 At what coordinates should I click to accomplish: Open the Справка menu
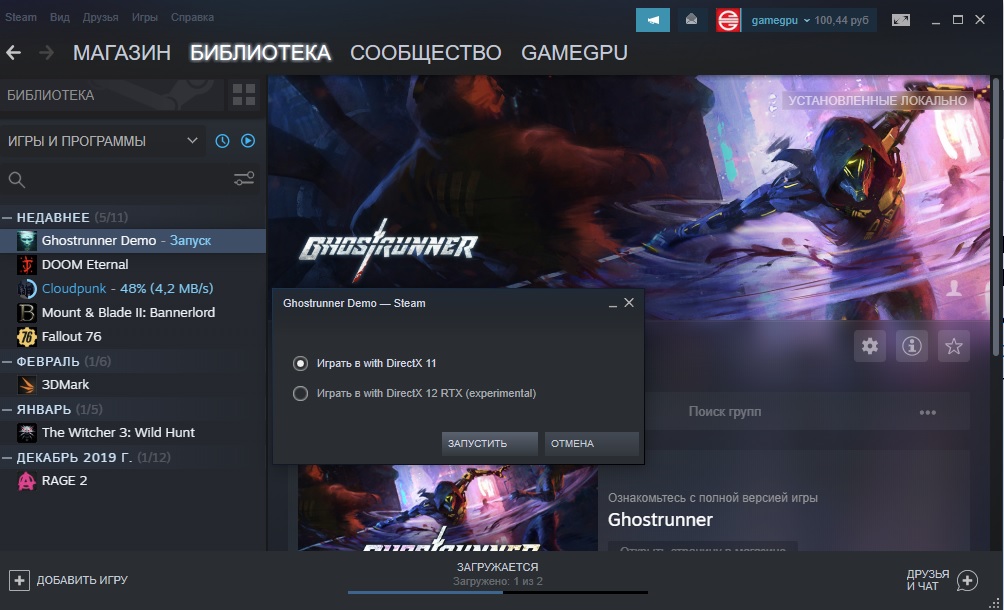click(x=192, y=17)
